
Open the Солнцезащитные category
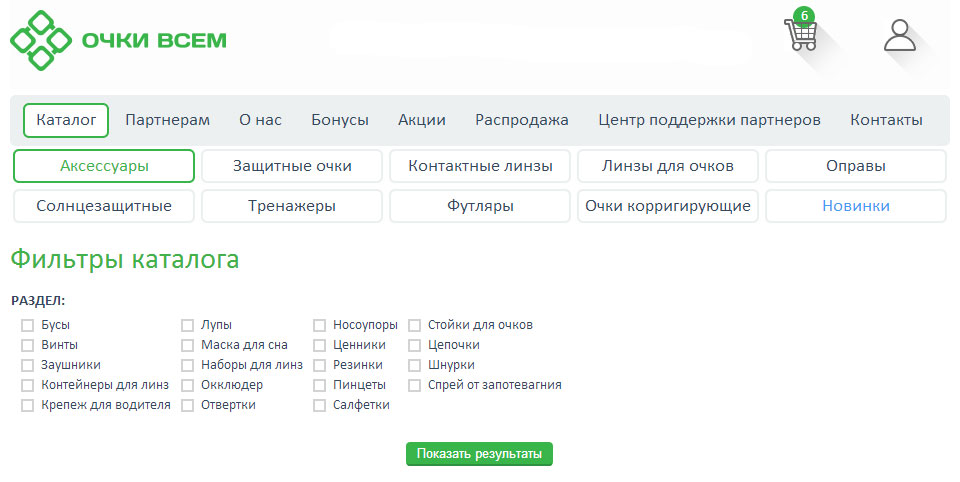click(x=104, y=206)
